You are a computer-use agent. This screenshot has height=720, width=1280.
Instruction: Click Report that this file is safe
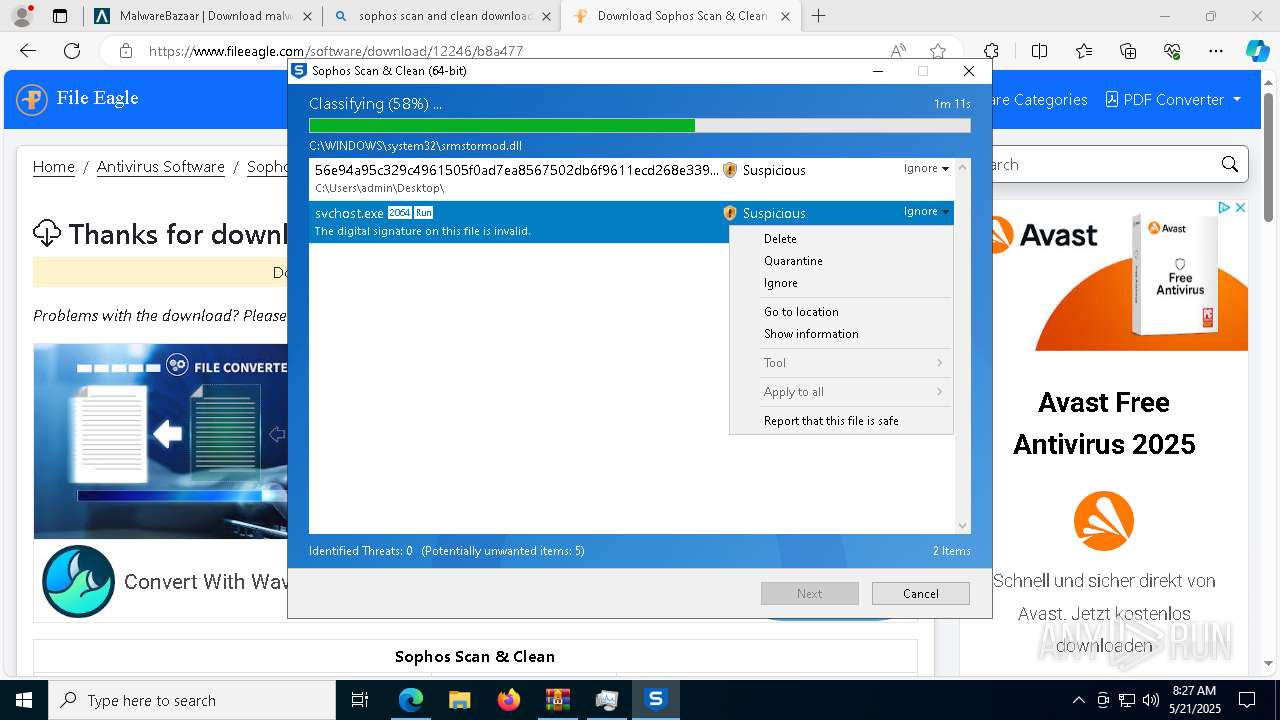(x=831, y=421)
